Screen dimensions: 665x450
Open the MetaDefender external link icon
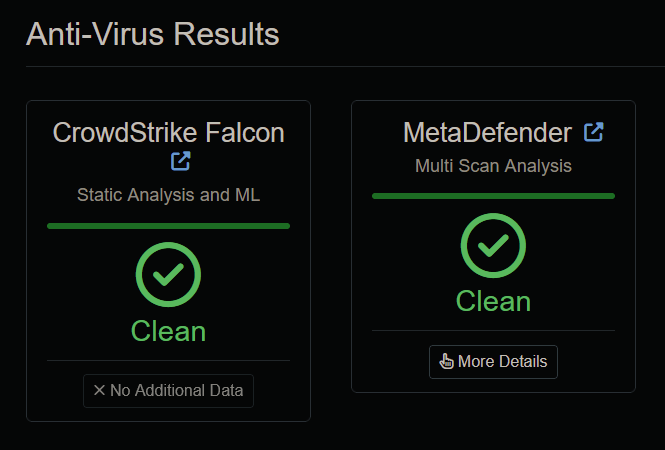[x=594, y=132]
